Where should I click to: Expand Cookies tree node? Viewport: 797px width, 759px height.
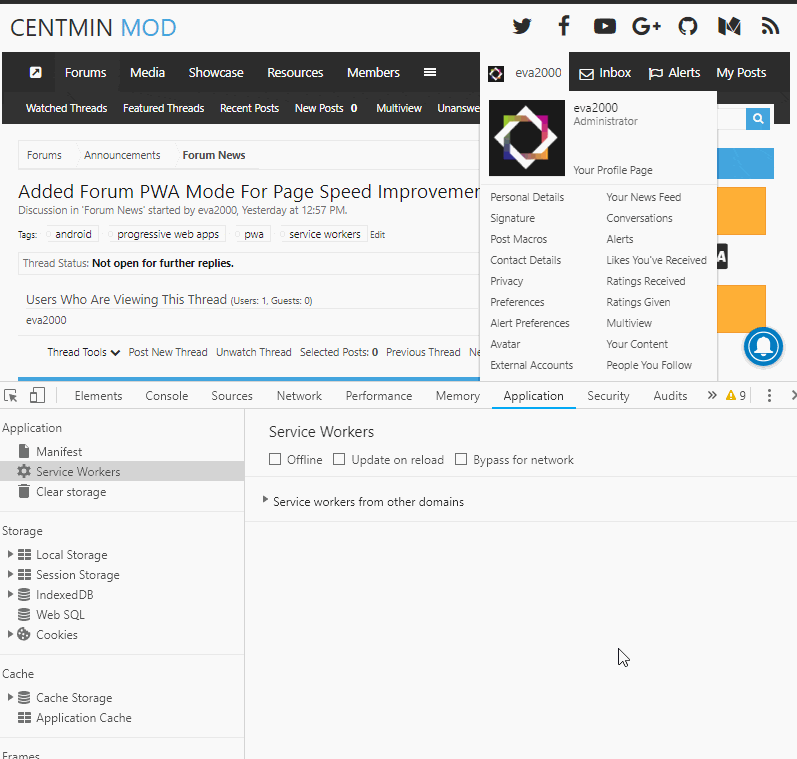10,634
